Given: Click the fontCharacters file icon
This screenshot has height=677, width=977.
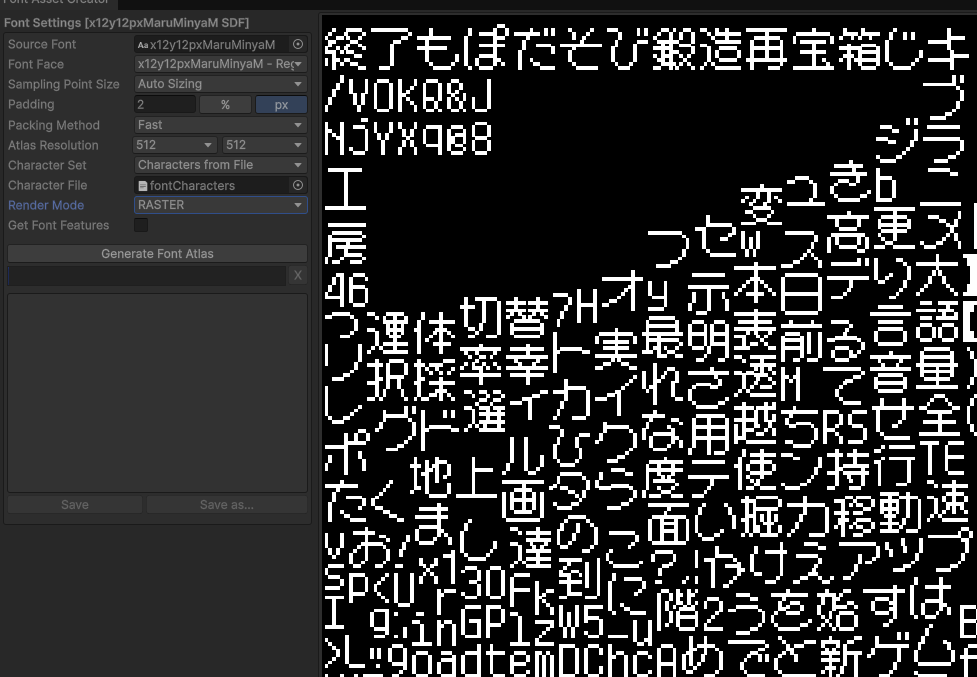Looking at the screenshot, I should (x=143, y=186).
